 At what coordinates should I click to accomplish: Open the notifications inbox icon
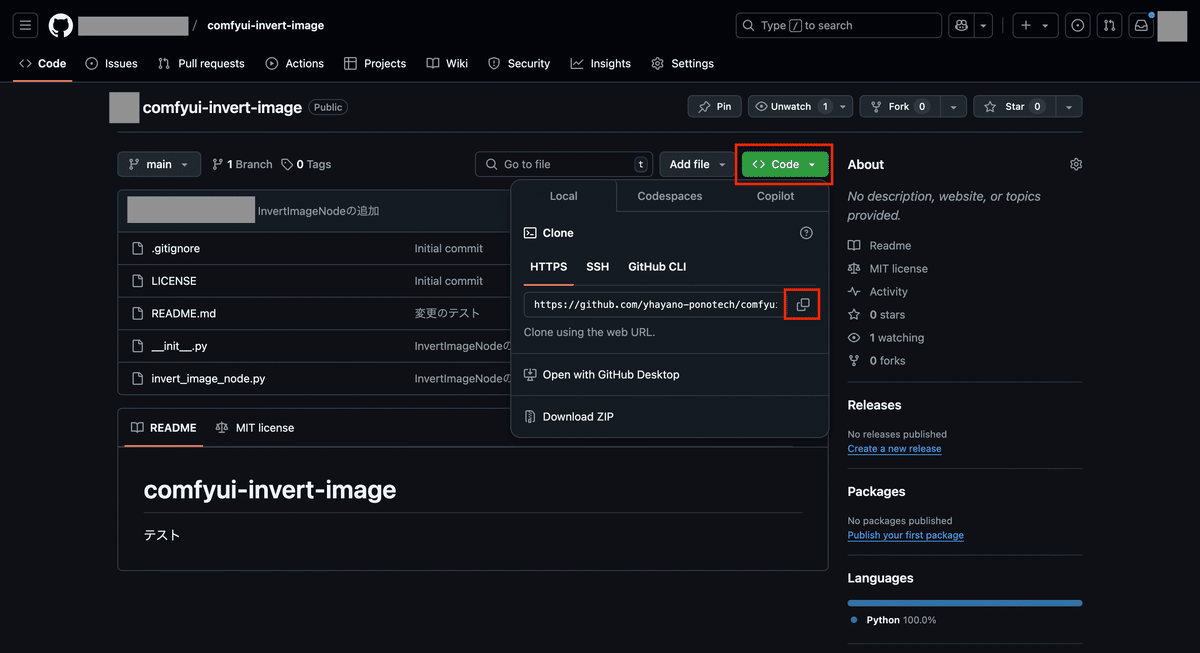tap(1141, 25)
